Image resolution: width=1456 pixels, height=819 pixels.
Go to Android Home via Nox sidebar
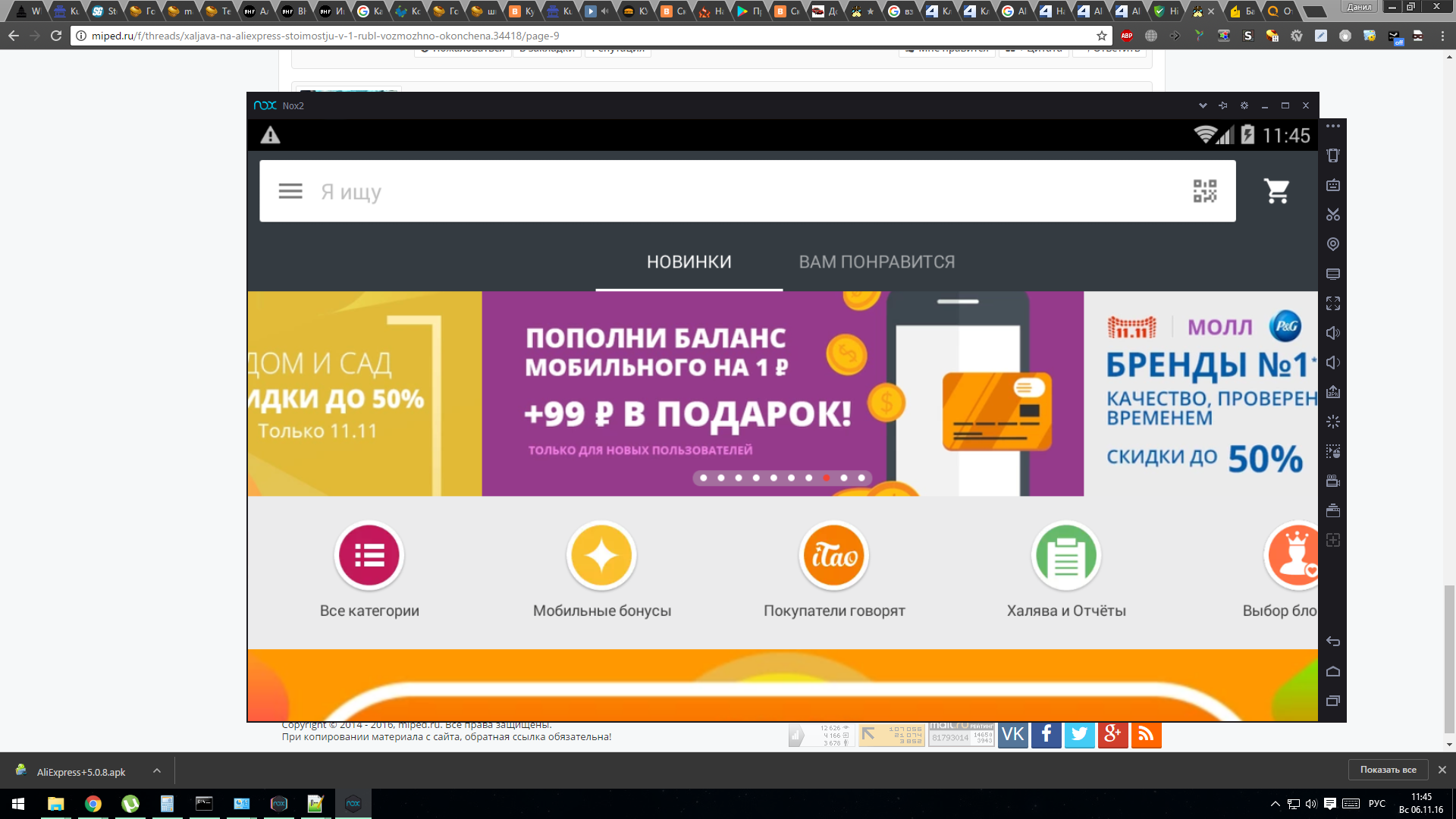tap(1333, 671)
